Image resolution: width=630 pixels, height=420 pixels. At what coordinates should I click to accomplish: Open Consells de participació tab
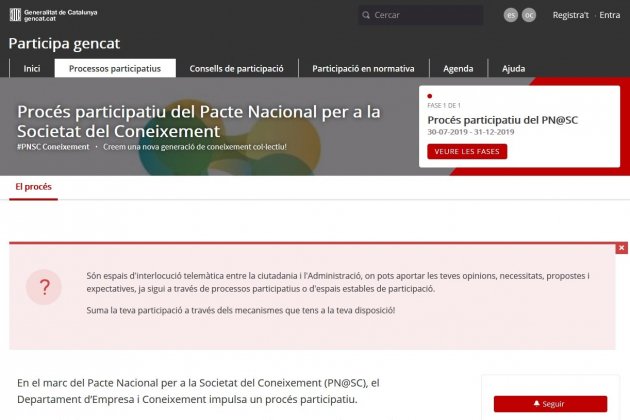(237, 69)
